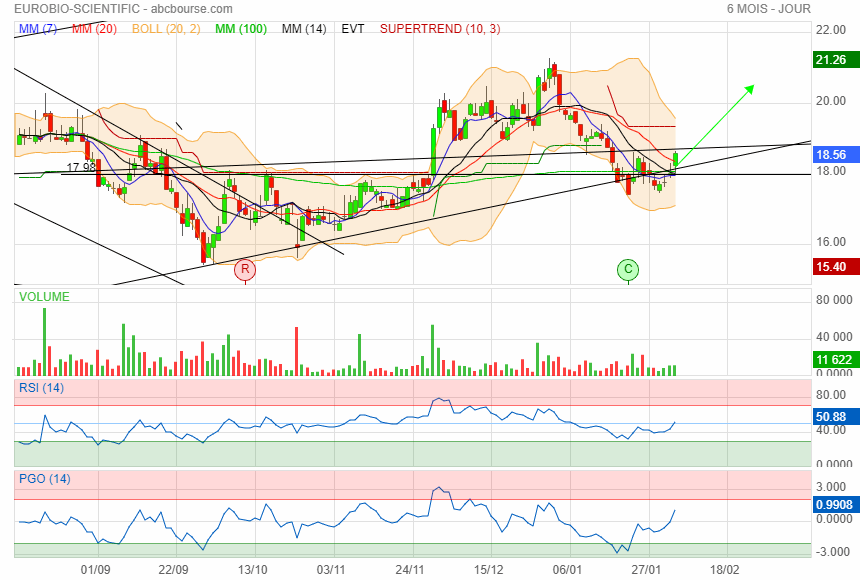Select the MM (100) legend label
The height and width of the screenshot is (580, 860).
[x=241, y=29]
